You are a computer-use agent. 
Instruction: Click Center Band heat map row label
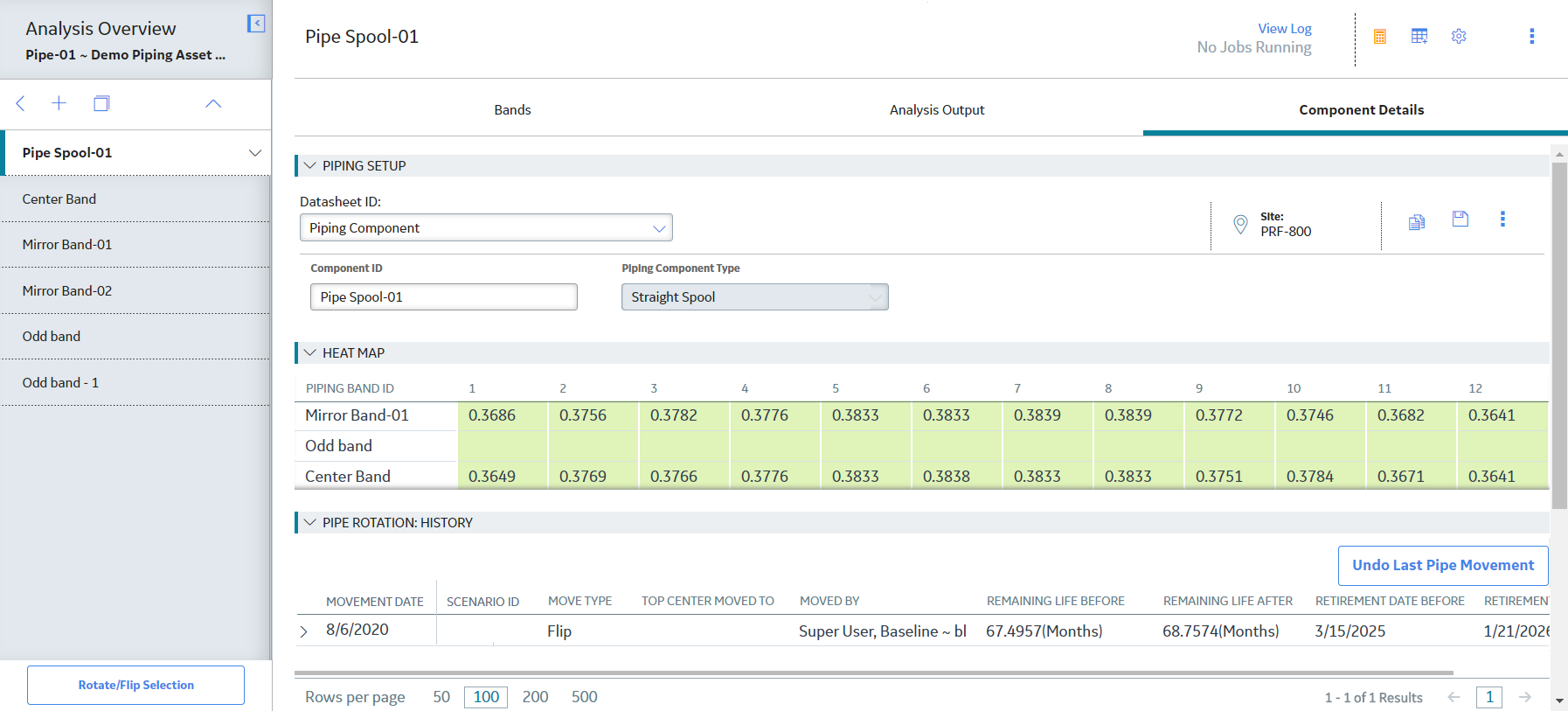347,477
